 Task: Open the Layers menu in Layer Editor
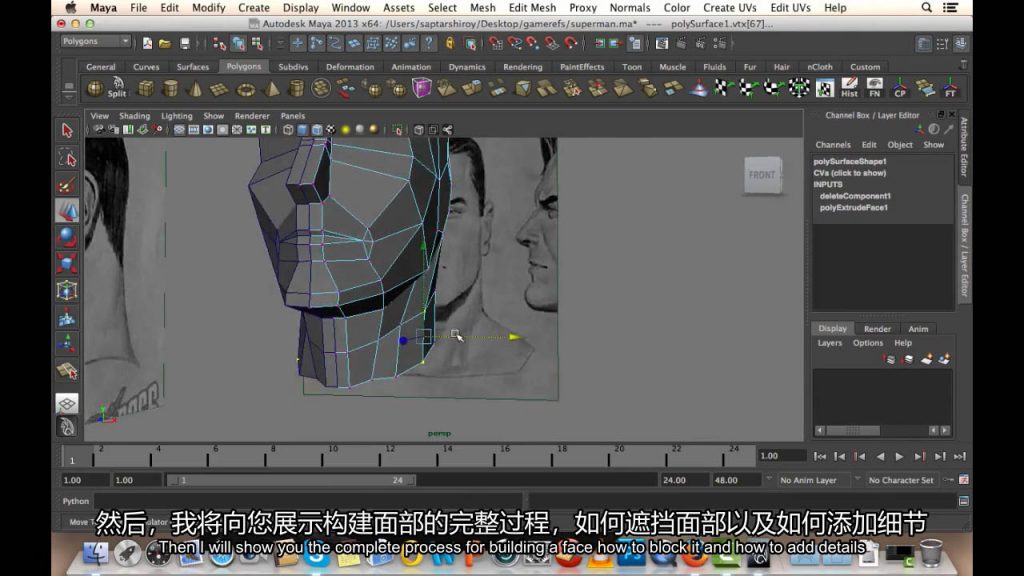pos(829,343)
